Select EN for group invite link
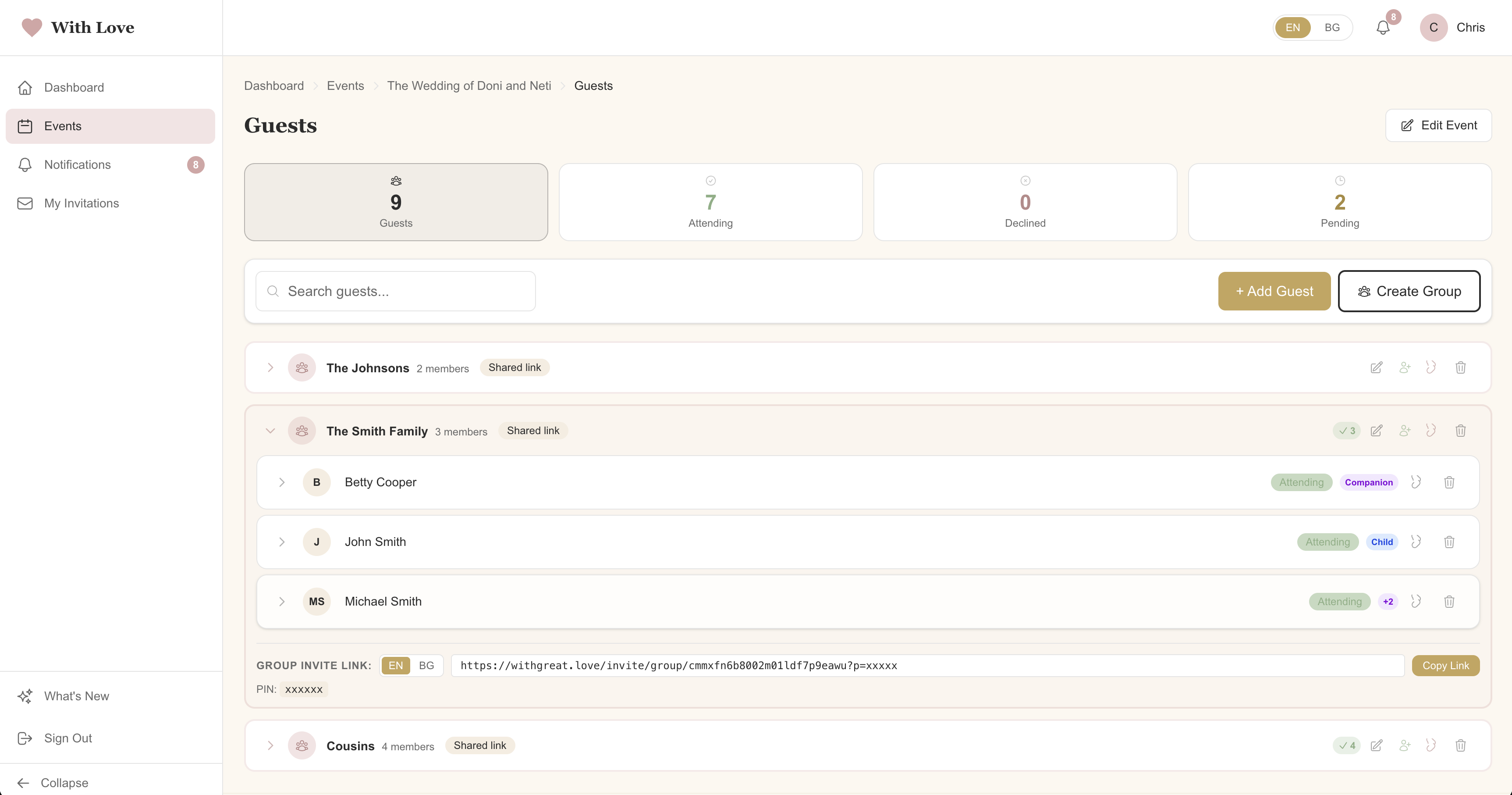Image resolution: width=1512 pixels, height=795 pixels. tap(396, 665)
